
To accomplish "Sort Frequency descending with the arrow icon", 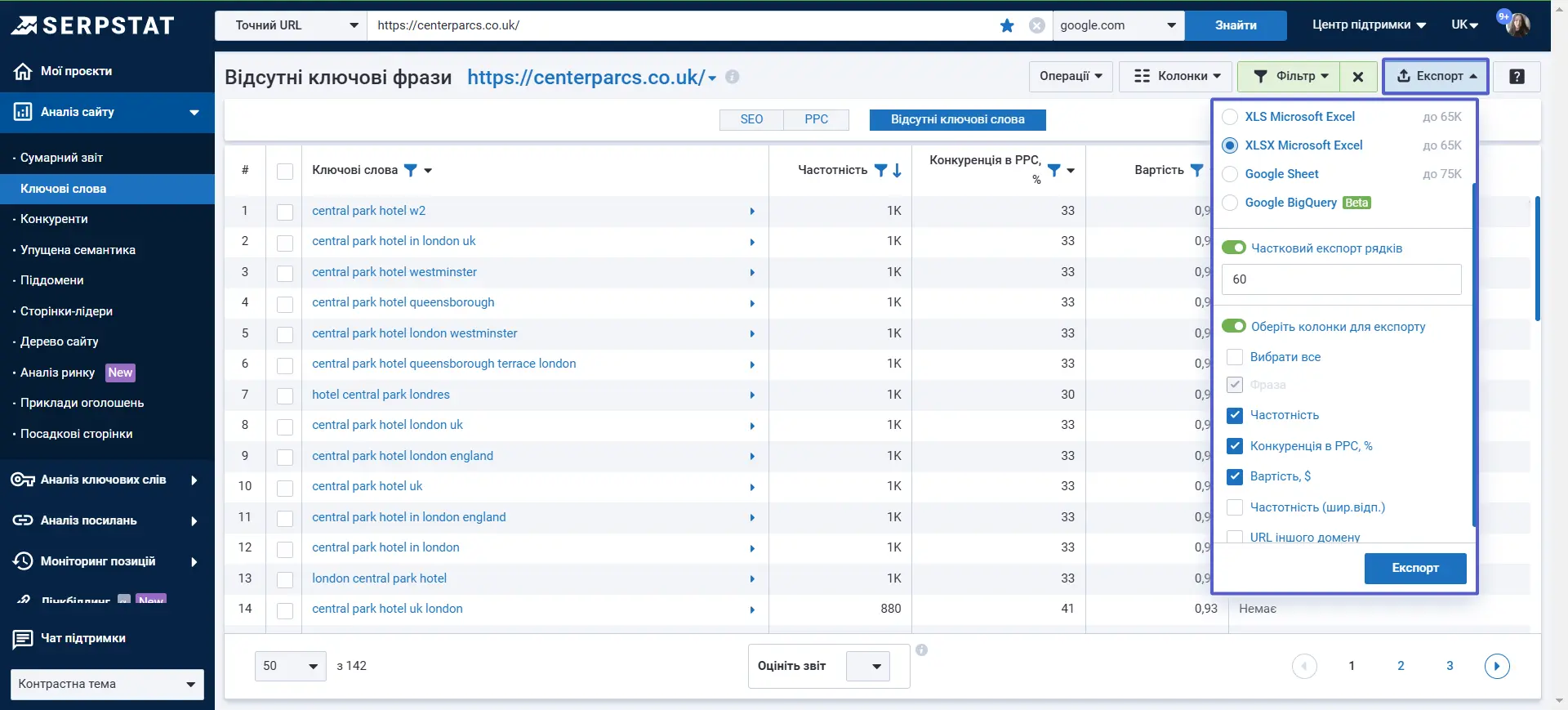I will tap(897, 170).
